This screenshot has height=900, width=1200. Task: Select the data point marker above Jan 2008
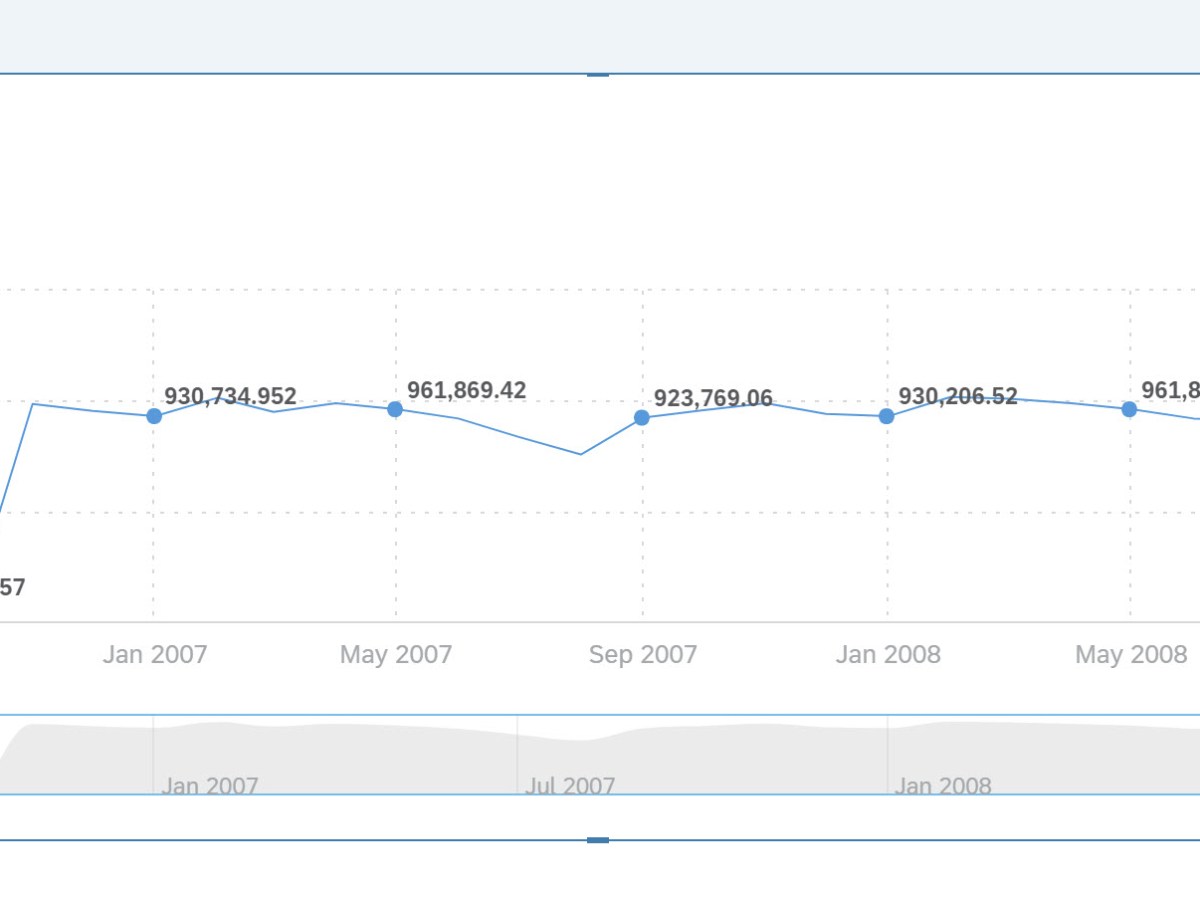[x=886, y=416]
